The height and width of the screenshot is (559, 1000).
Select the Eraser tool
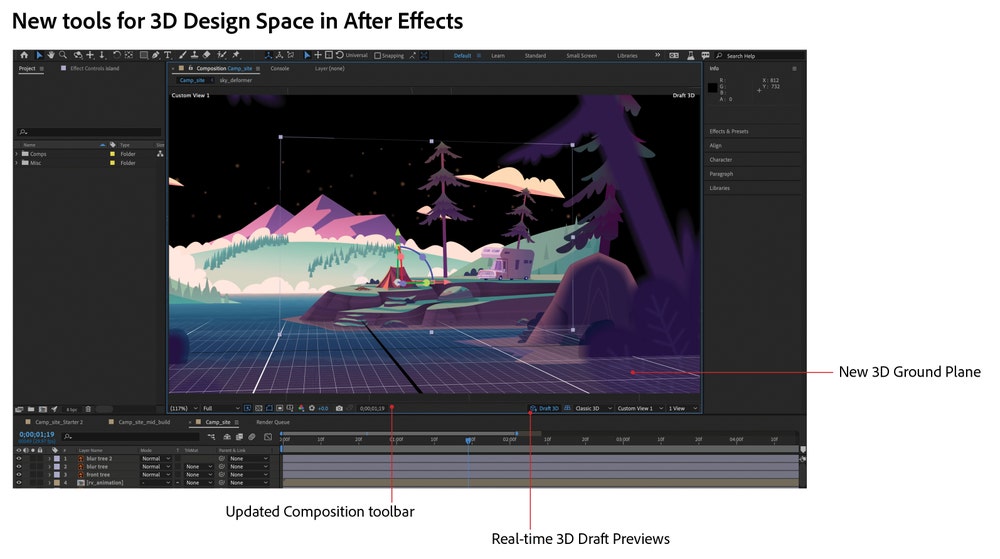tap(206, 55)
